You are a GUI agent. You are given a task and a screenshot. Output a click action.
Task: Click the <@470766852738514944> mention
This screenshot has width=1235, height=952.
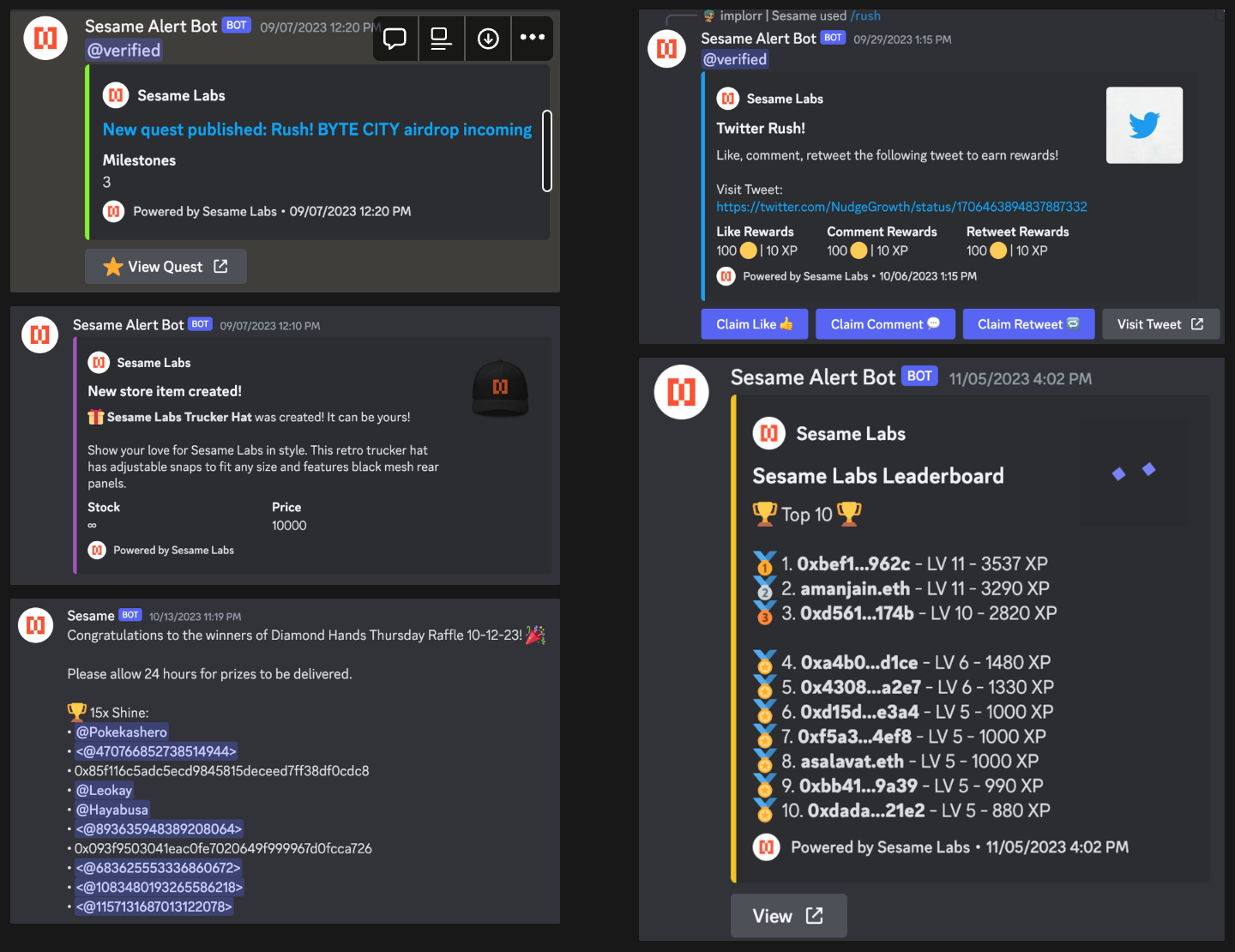(x=156, y=751)
